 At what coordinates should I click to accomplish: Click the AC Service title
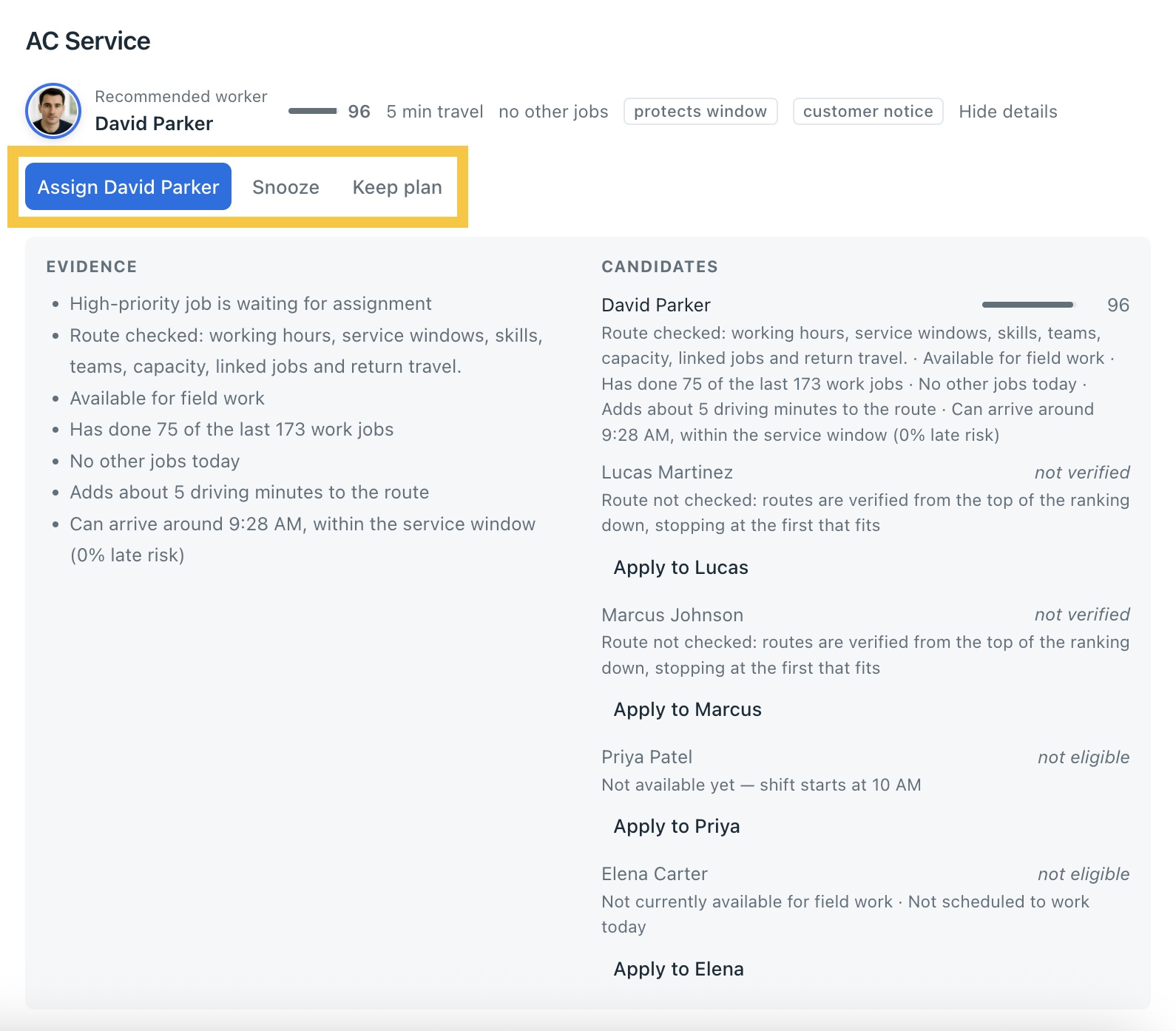[88, 41]
